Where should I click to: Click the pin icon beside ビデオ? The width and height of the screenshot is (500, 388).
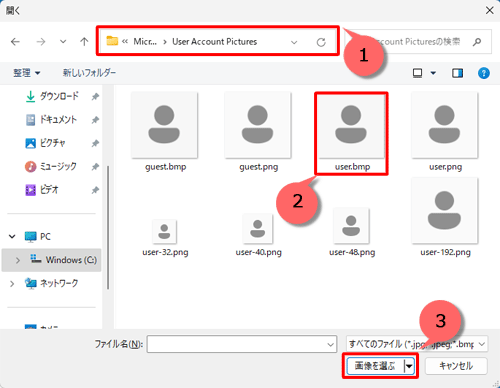click(x=95, y=190)
